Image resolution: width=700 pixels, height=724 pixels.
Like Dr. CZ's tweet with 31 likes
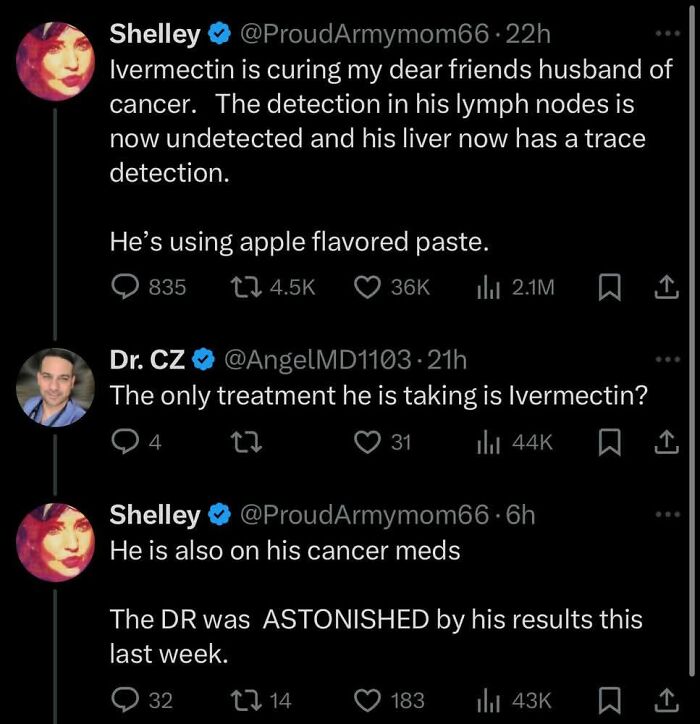pyautogui.click(x=369, y=442)
